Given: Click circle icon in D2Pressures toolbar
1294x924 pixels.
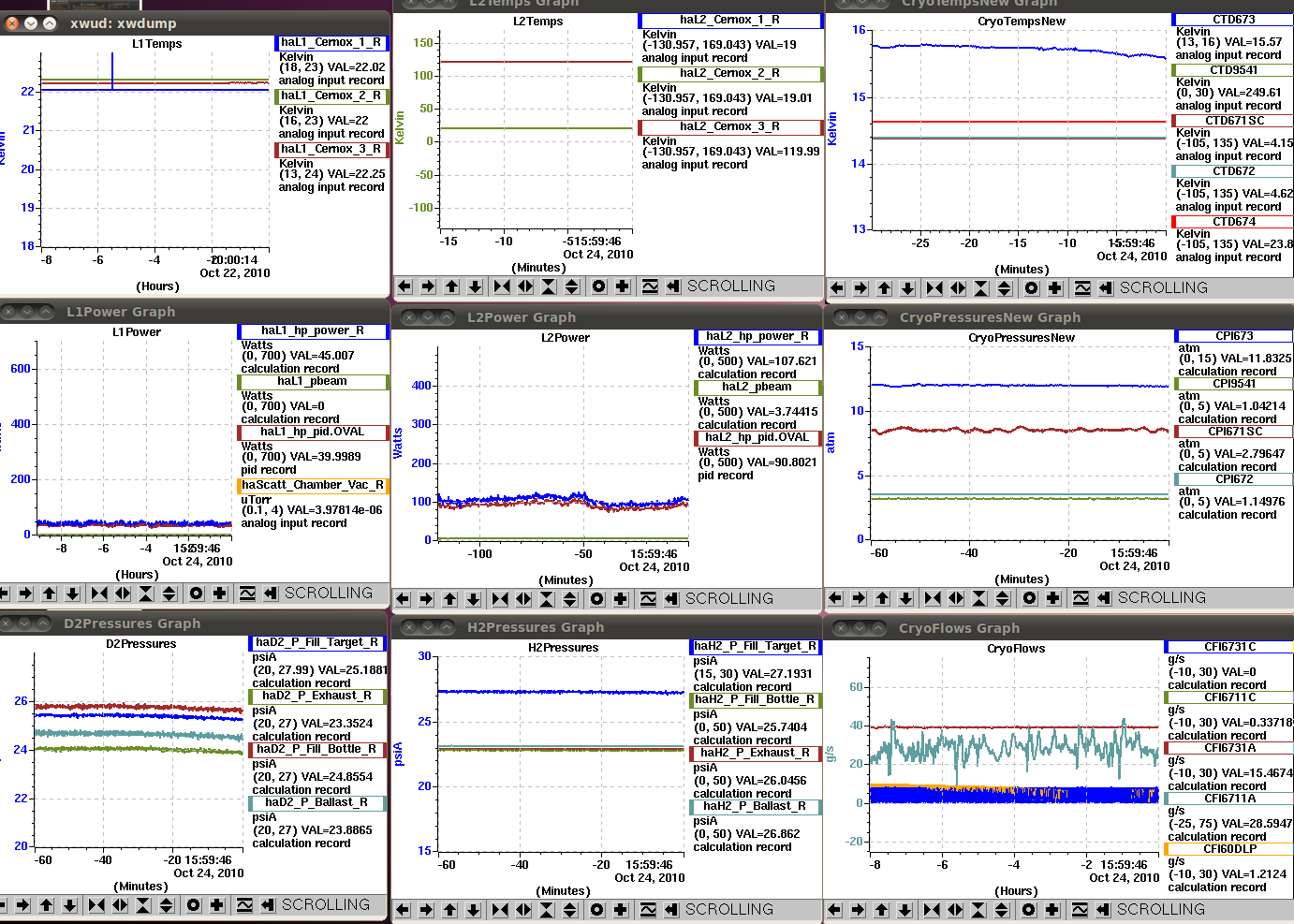Looking at the screenshot, I should point(194,905).
